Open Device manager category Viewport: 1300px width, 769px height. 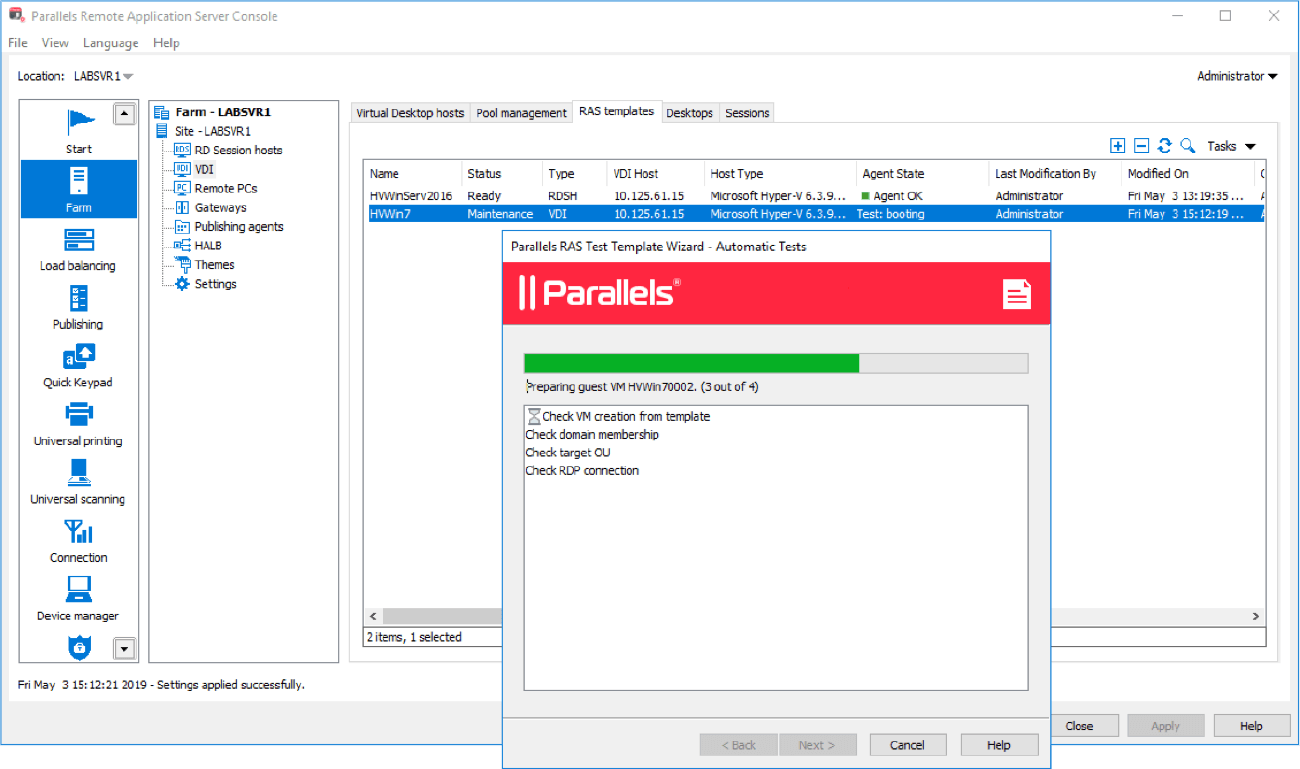78,599
